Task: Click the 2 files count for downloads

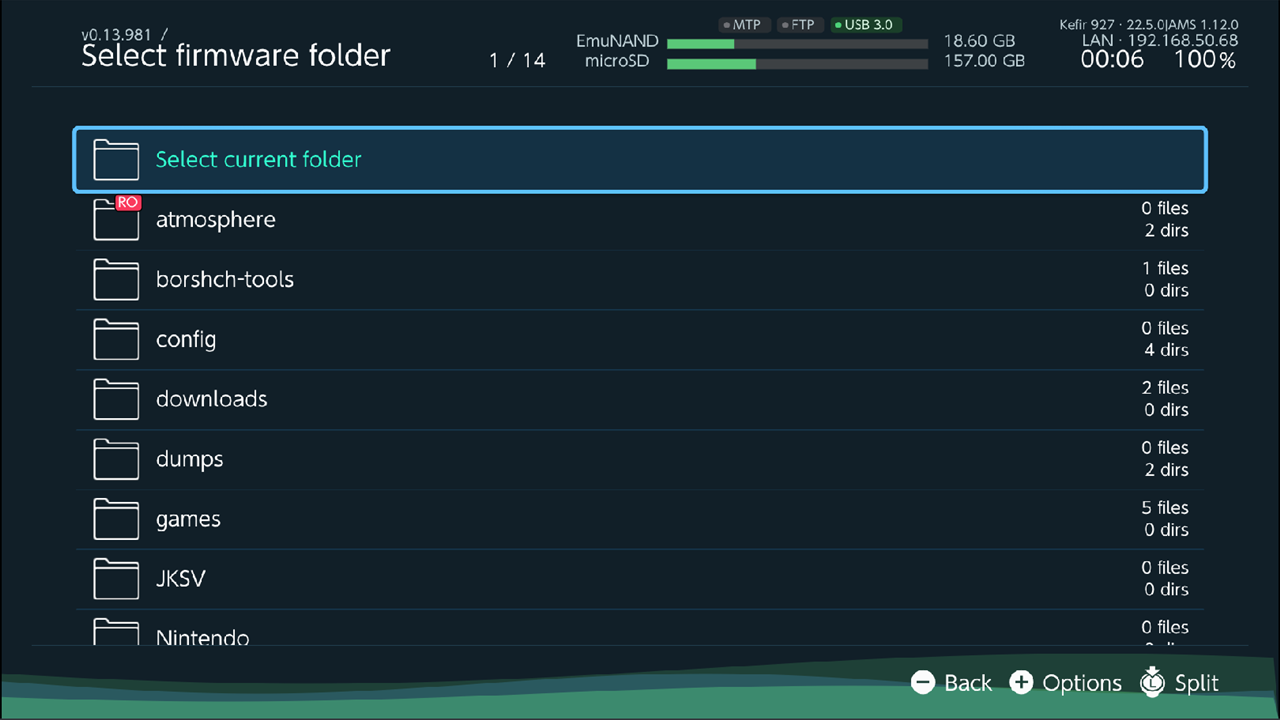Action: (1165, 388)
